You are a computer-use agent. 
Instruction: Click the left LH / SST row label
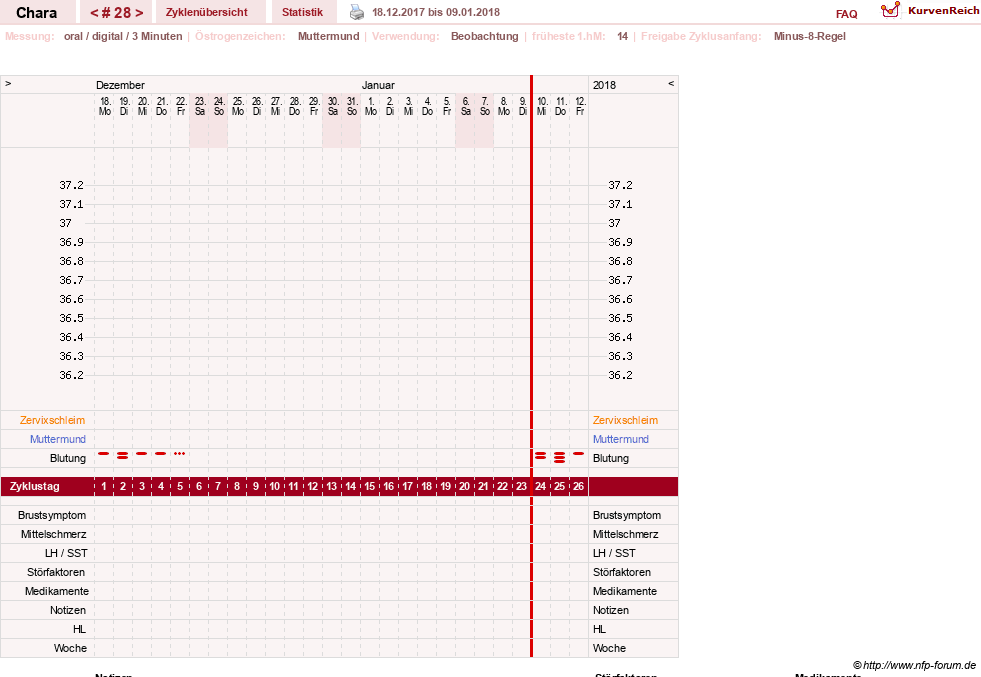tap(66, 553)
